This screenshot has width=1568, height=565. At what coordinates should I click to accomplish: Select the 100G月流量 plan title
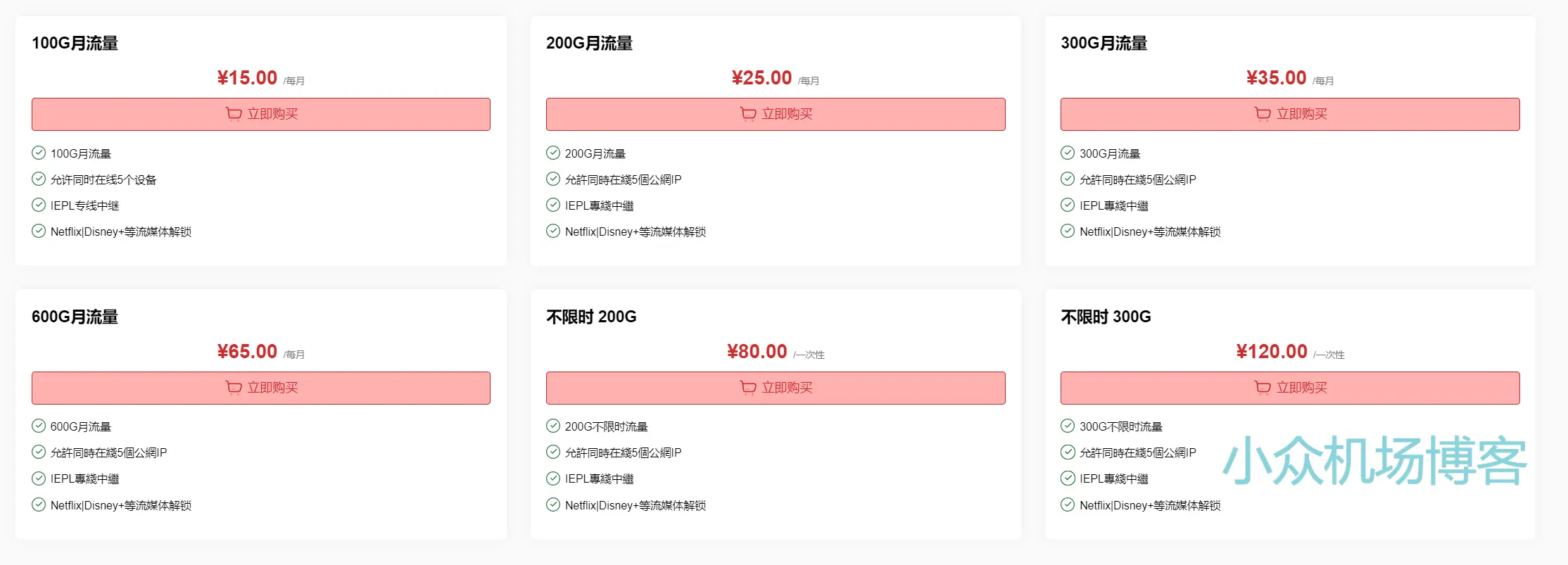point(75,43)
